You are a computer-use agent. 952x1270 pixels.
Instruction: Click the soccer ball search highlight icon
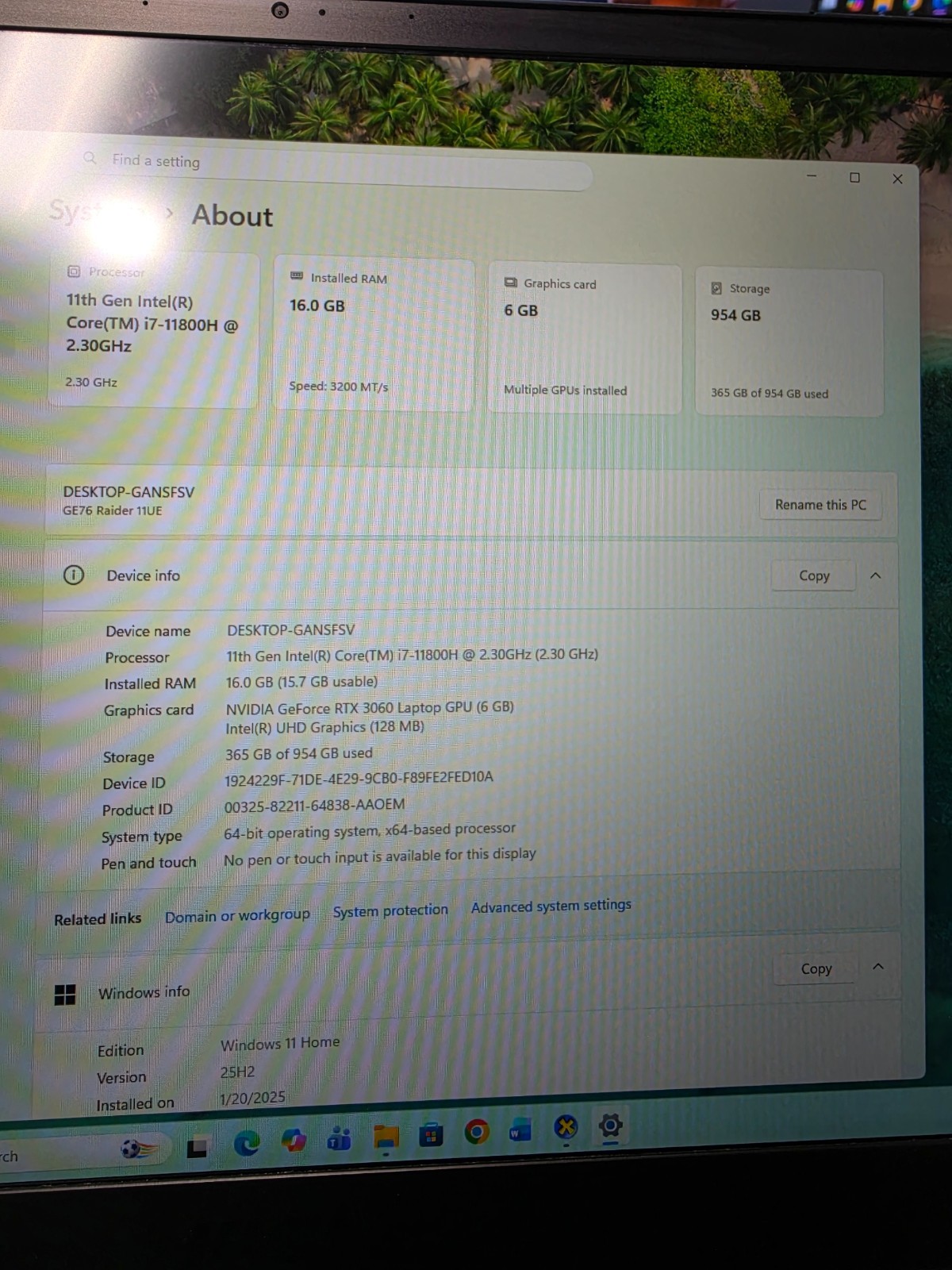(139, 1149)
